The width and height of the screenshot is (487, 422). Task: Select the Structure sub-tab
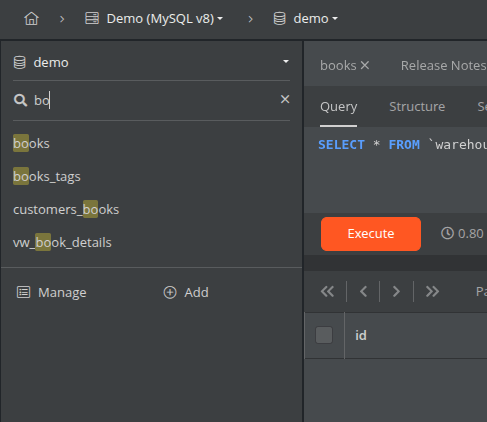tap(417, 107)
